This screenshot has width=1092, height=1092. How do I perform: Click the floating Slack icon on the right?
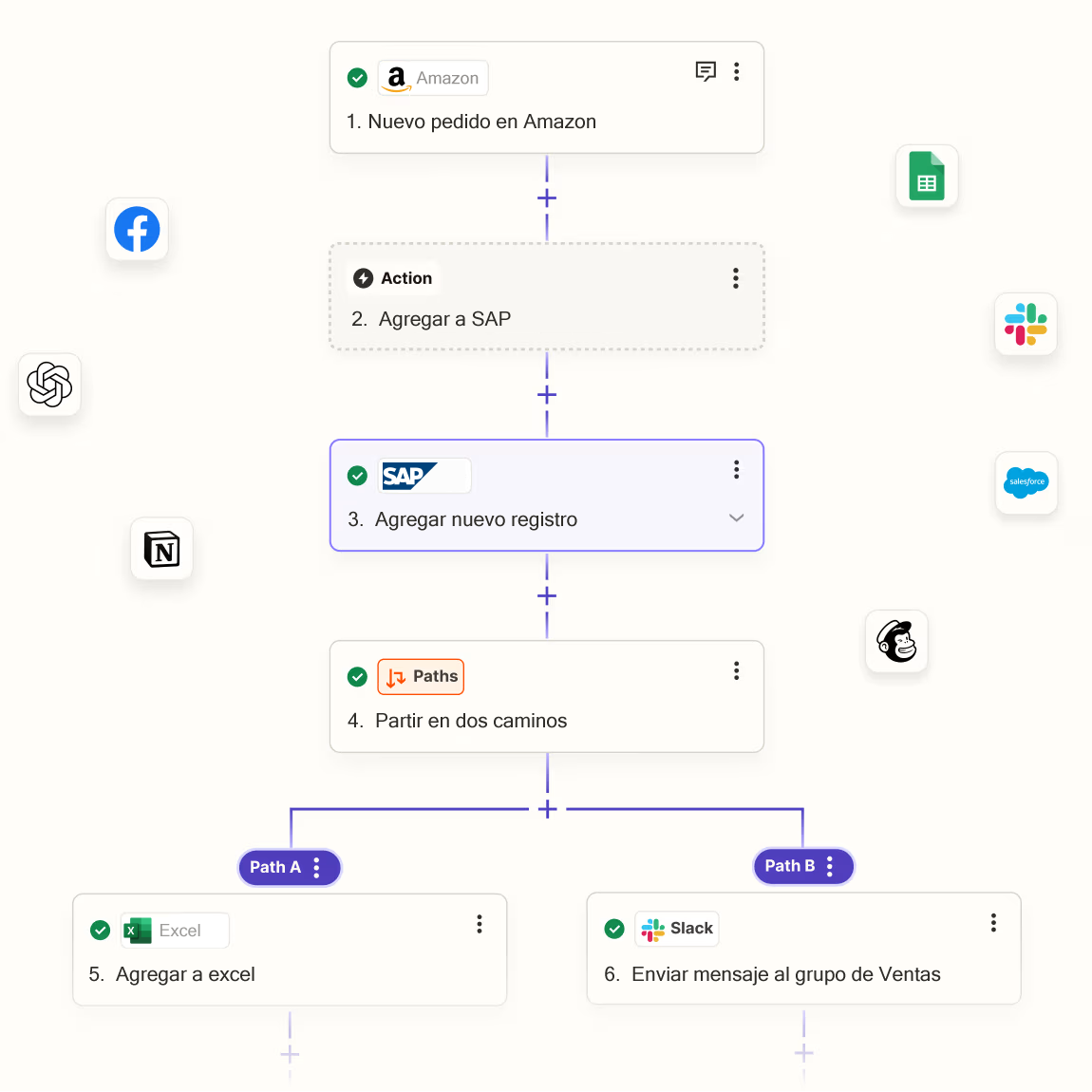tap(1026, 324)
